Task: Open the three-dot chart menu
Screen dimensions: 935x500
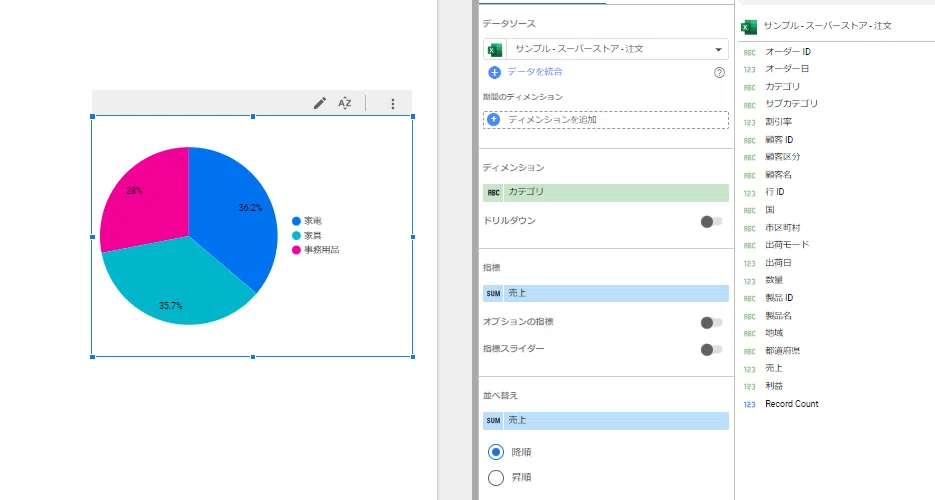Action: [x=392, y=104]
